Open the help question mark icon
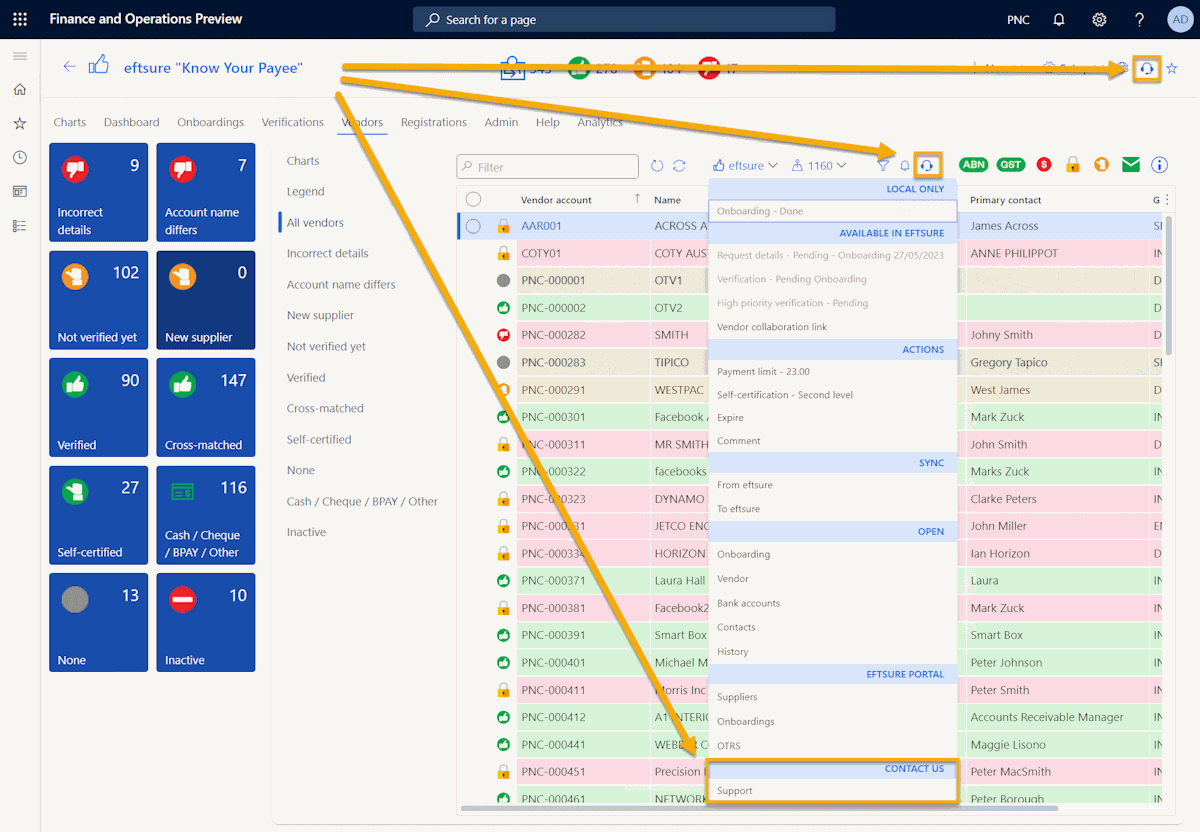This screenshot has height=832, width=1200. [1139, 19]
